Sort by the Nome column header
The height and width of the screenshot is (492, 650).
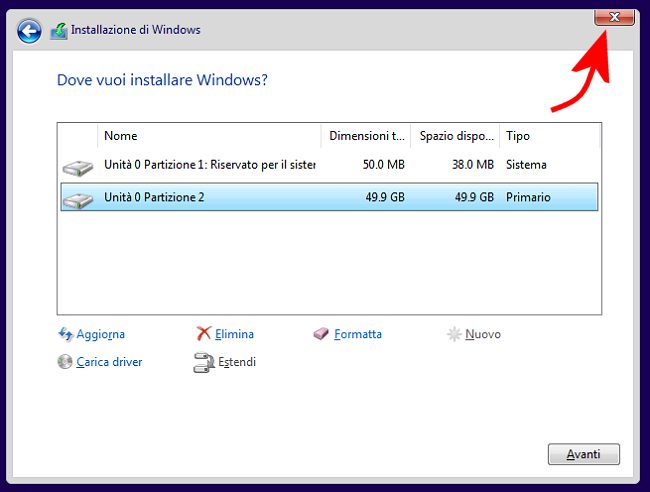click(x=209, y=136)
